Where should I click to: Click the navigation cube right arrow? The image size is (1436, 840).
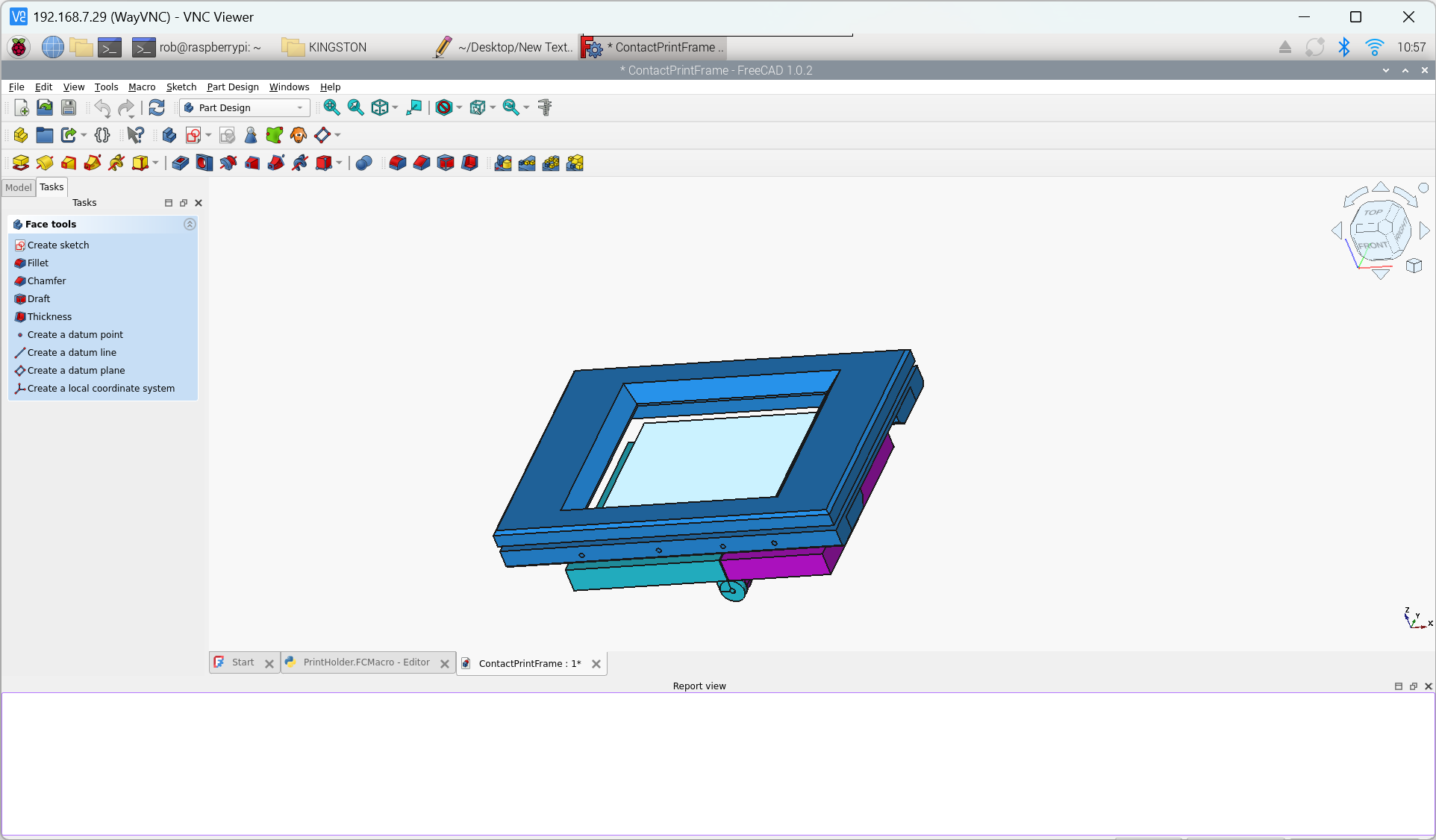tap(1425, 231)
